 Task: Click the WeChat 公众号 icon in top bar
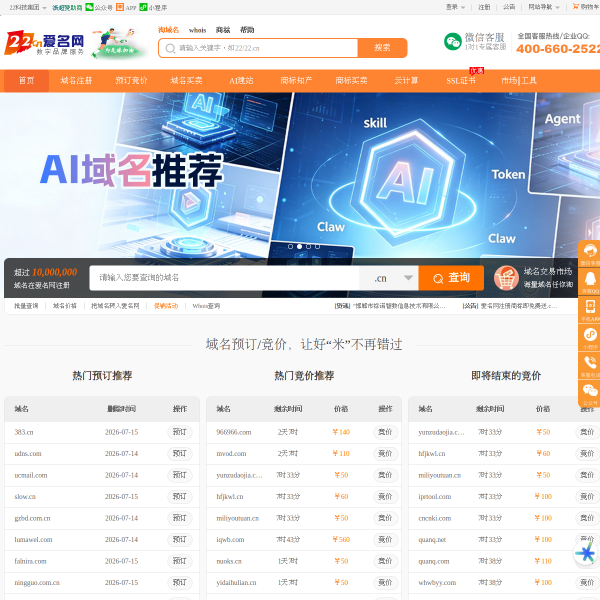click(x=89, y=7)
